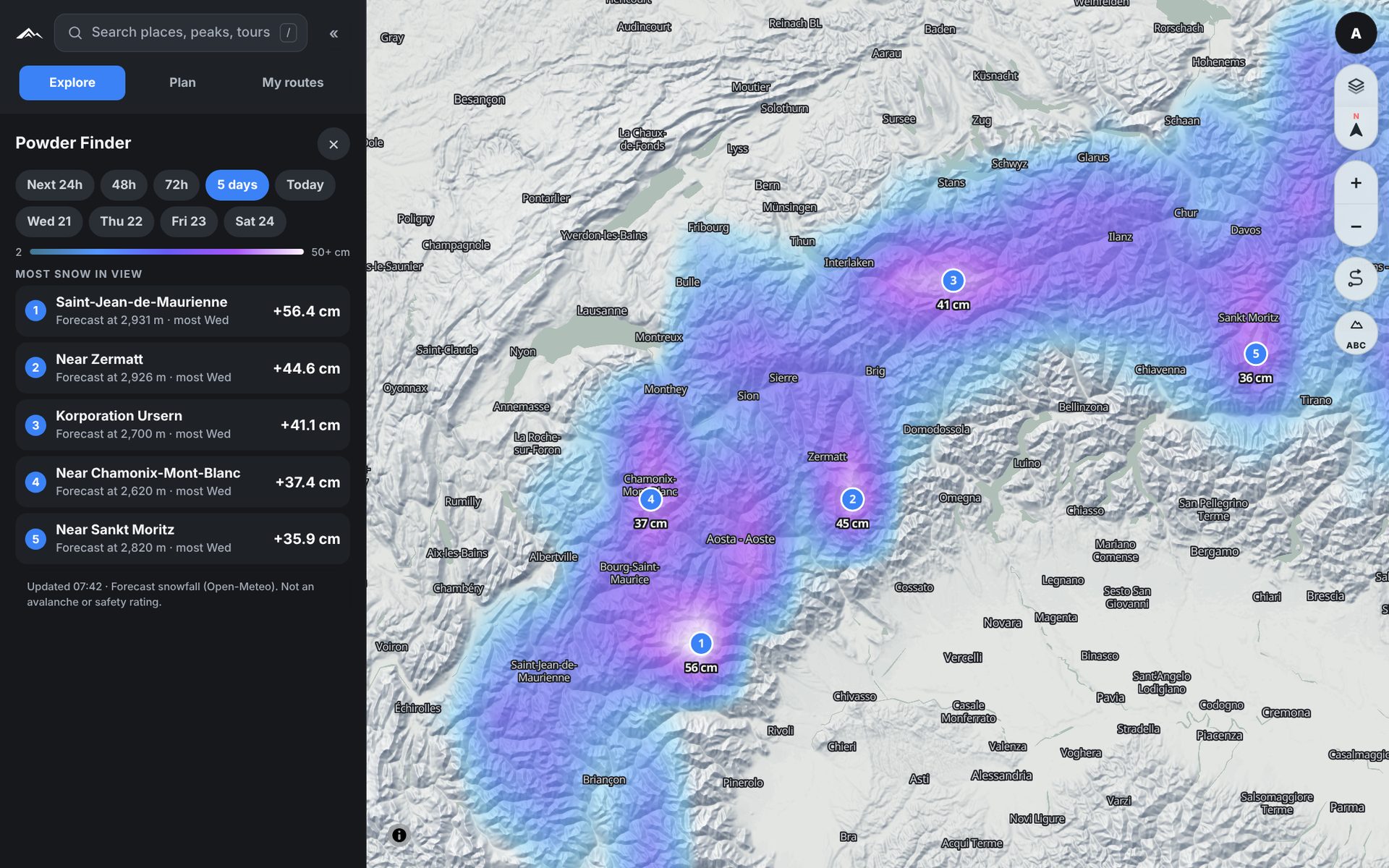
Task: Click map marker 3 at 41 cm
Action: (953, 281)
